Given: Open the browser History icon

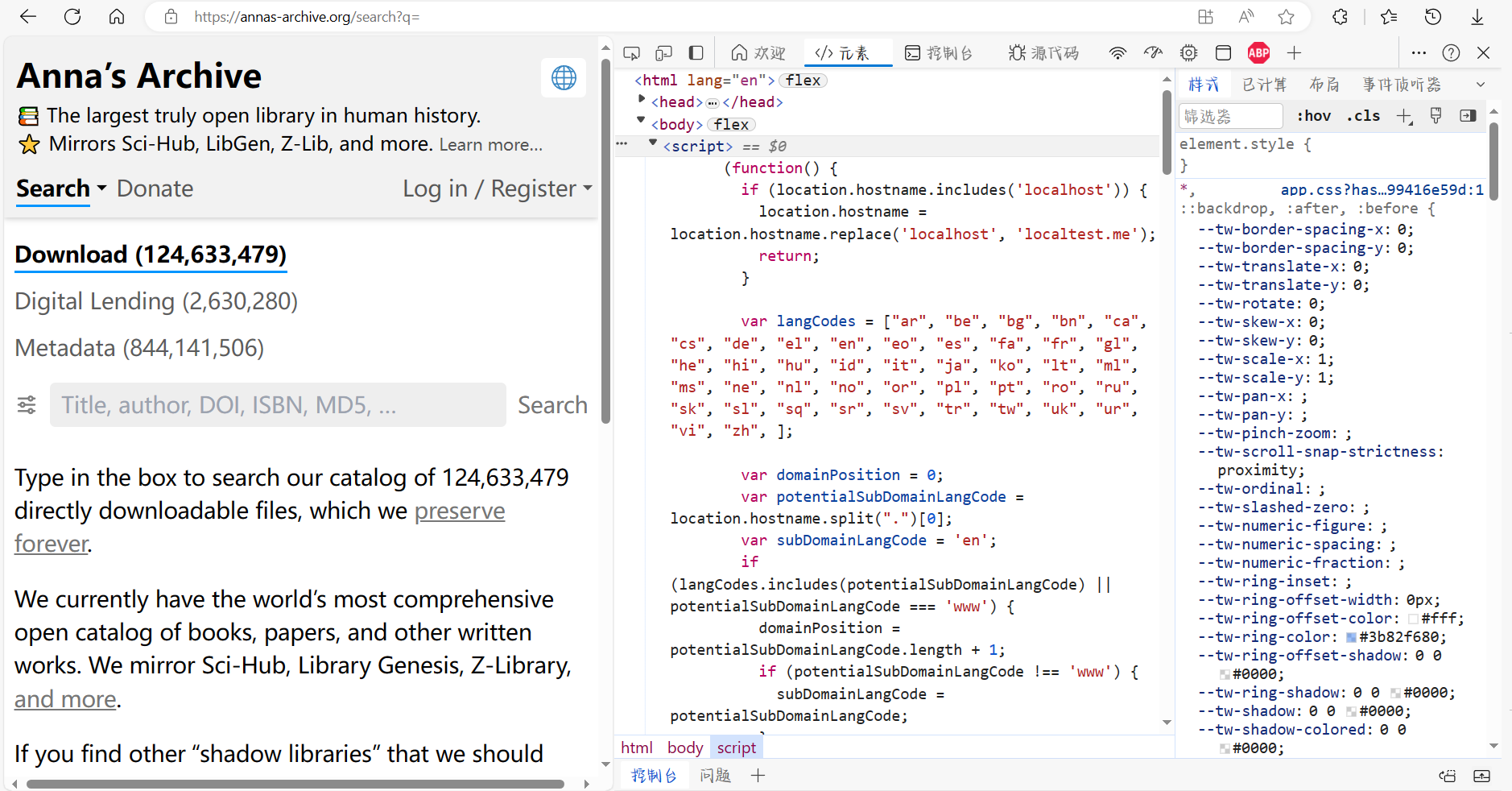Looking at the screenshot, I should [1433, 17].
